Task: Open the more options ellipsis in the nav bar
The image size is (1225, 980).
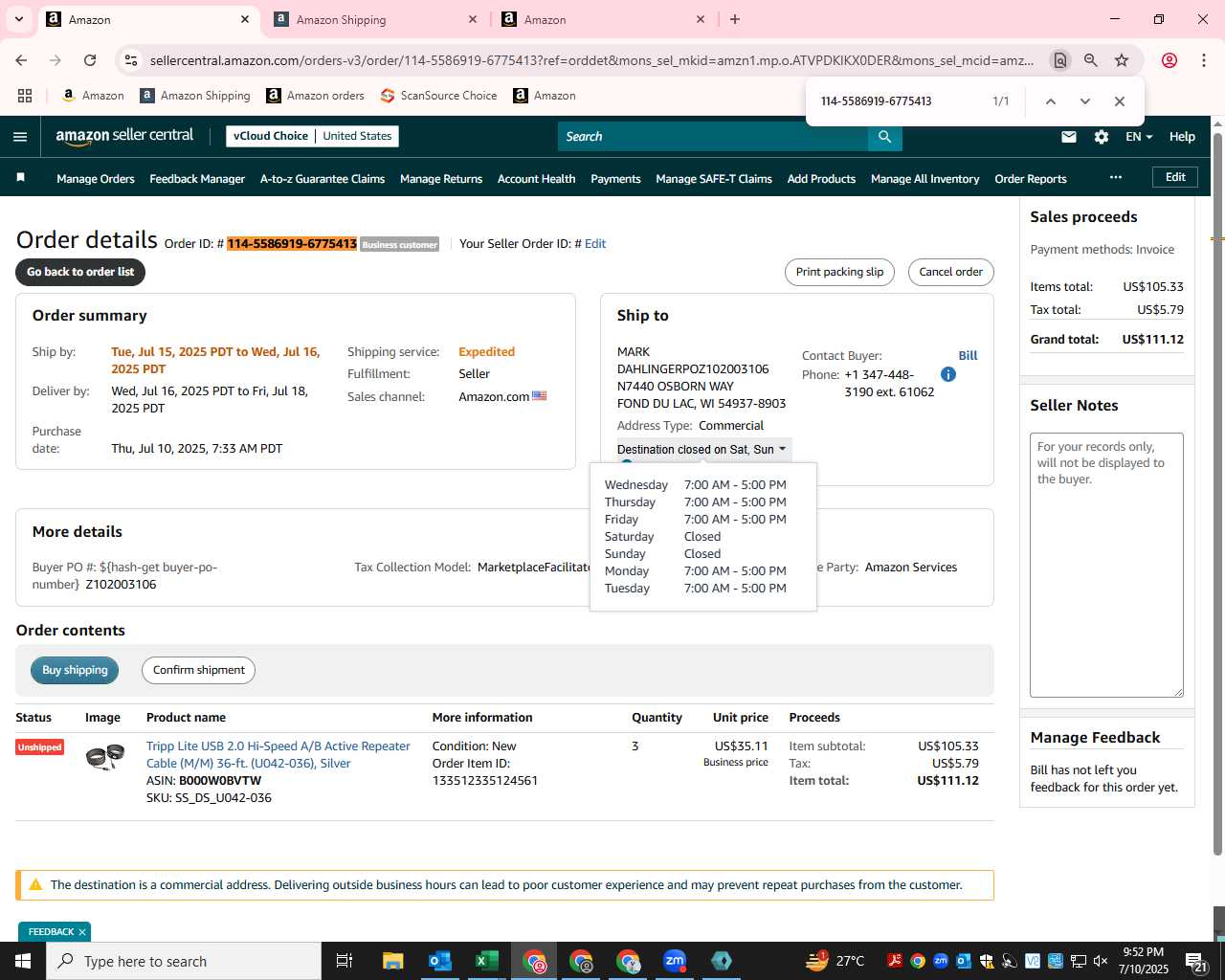Action: pyautogui.click(x=1116, y=177)
